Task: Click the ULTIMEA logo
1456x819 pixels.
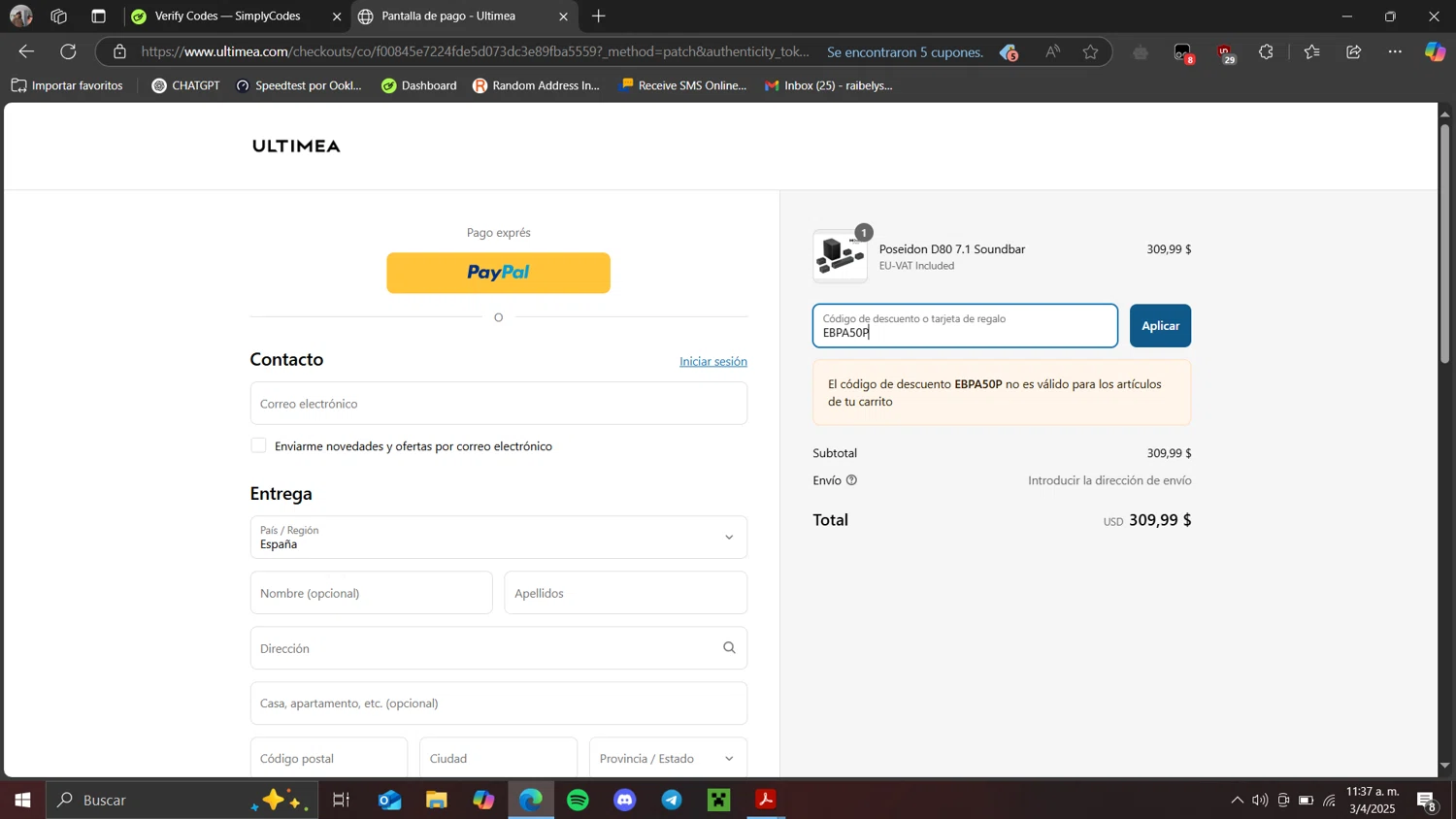Action: pyautogui.click(x=296, y=147)
